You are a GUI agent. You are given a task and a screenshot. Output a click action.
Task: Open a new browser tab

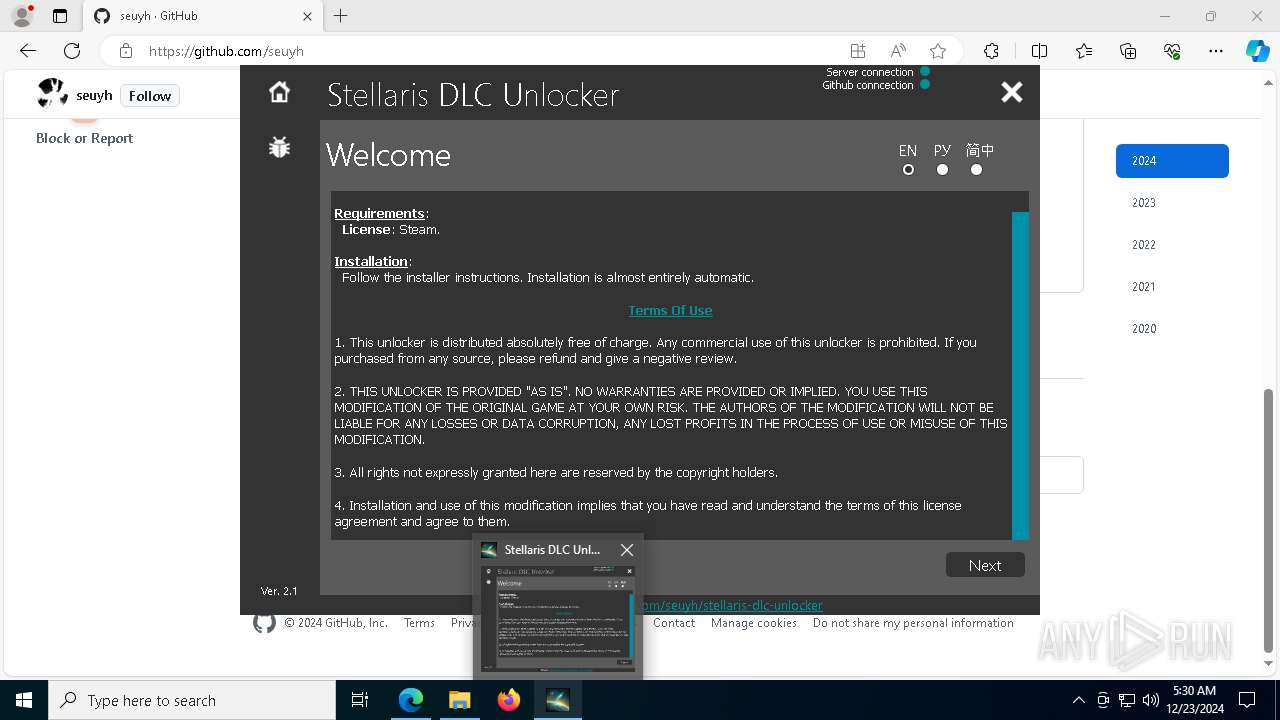(x=341, y=16)
